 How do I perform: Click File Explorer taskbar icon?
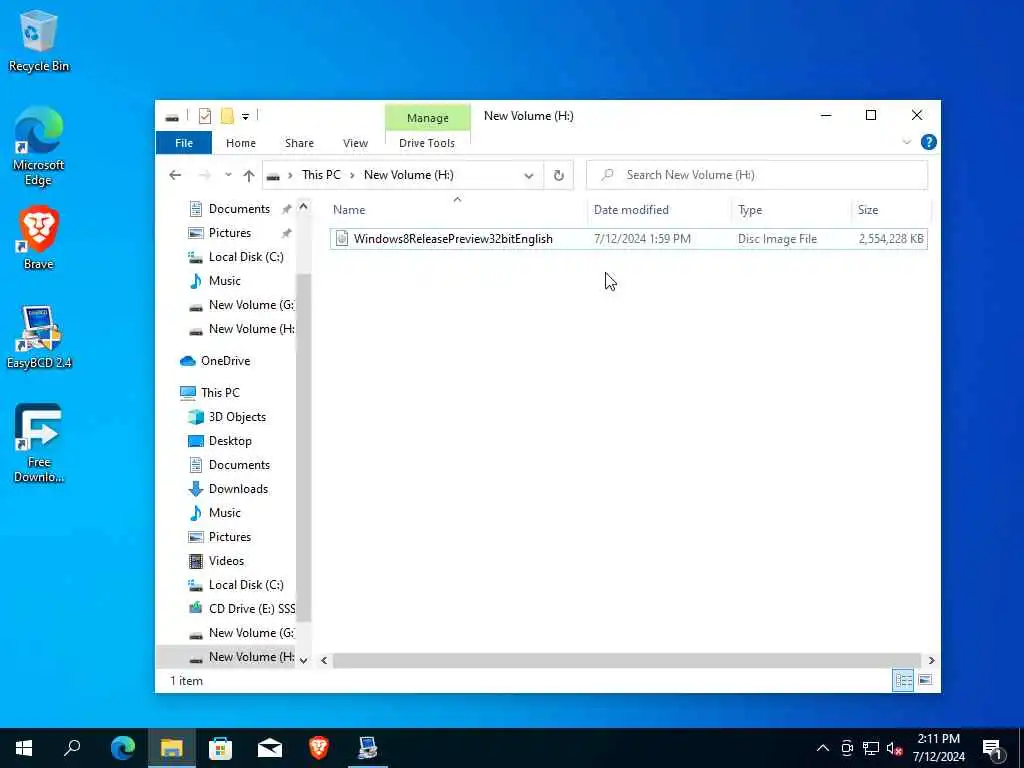coord(172,748)
